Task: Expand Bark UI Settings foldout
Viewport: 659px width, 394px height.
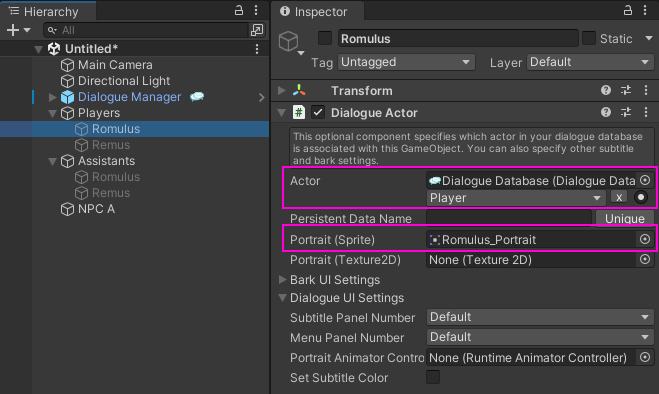Action: (282, 280)
